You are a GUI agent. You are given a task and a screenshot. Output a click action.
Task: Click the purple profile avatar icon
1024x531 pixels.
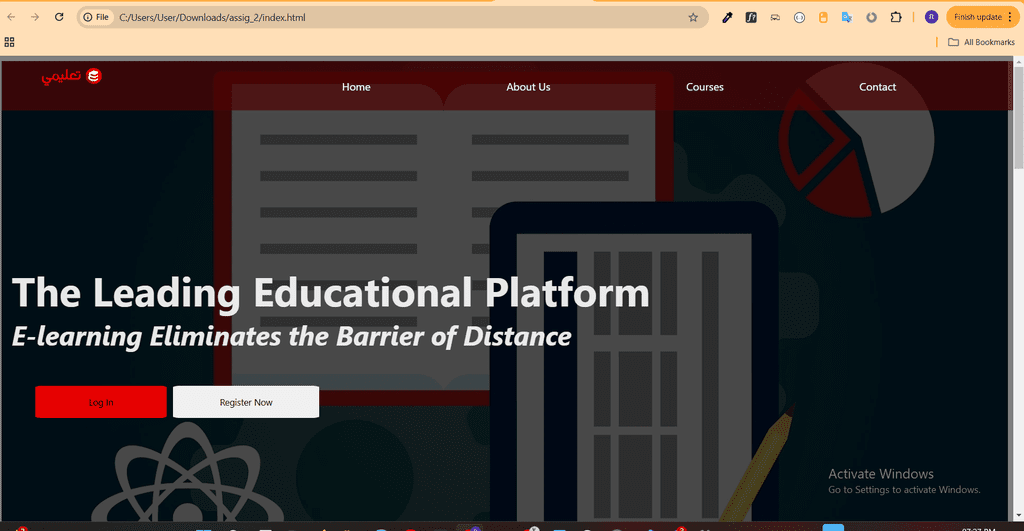pos(932,17)
